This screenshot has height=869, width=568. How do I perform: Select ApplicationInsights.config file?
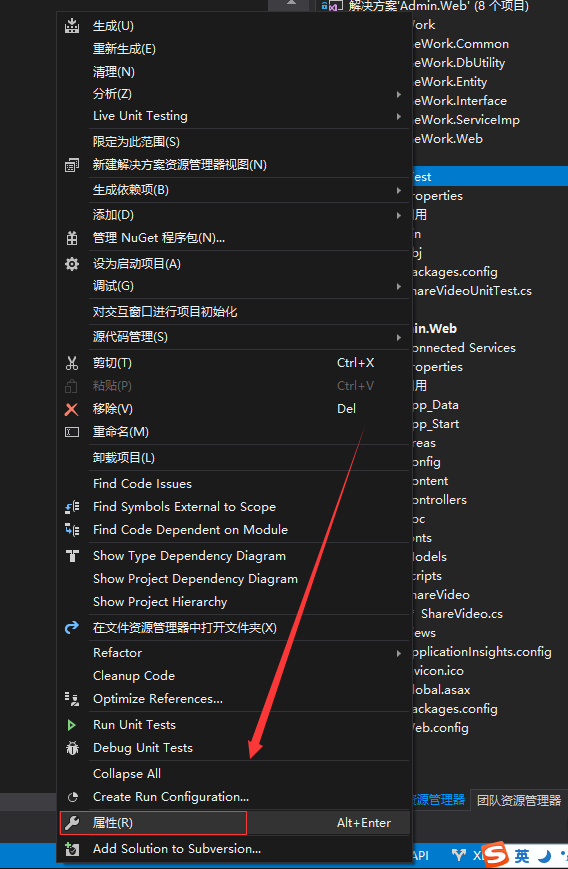pos(482,652)
